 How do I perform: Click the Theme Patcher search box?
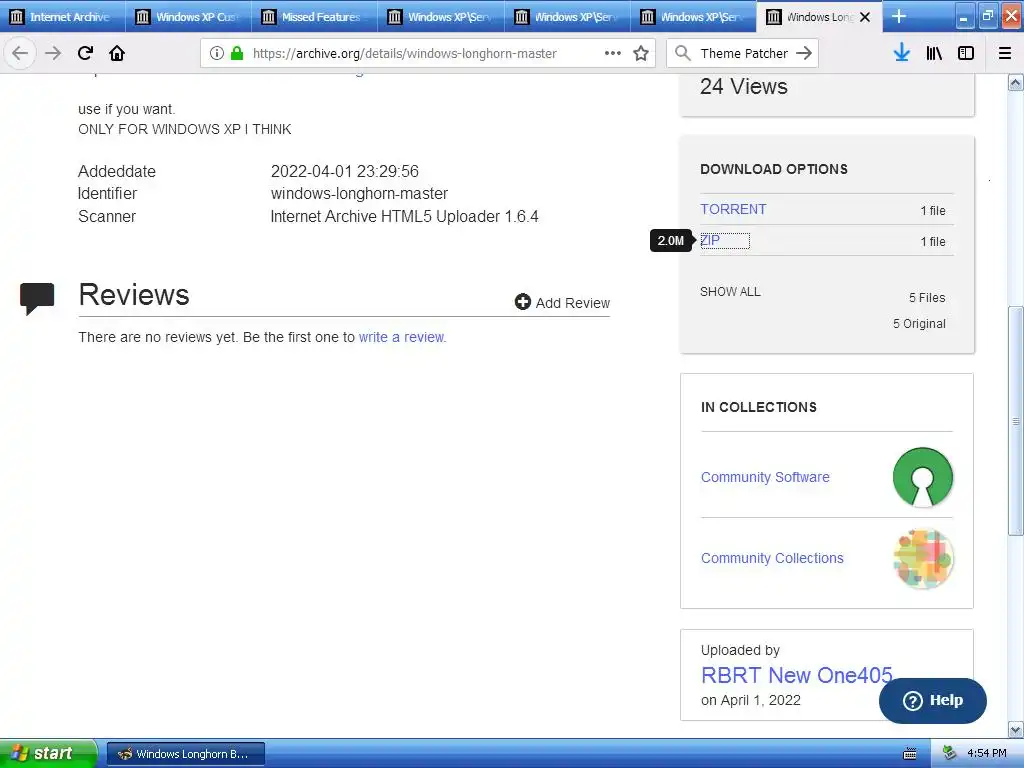coord(744,54)
